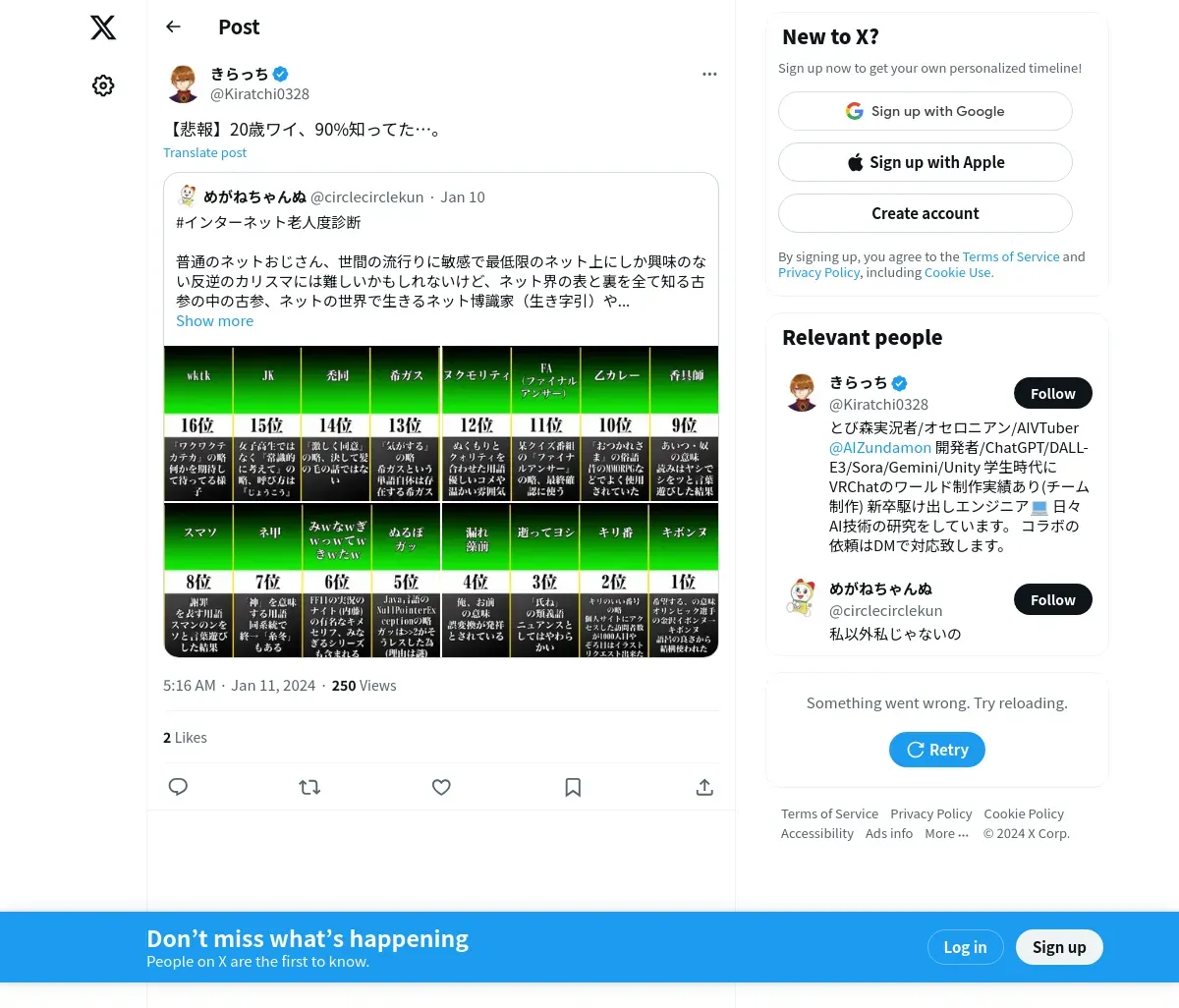Repost using the retweet arrows icon
Image resolution: width=1179 pixels, height=1008 pixels.
pyautogui.click(x=309, y=787)
